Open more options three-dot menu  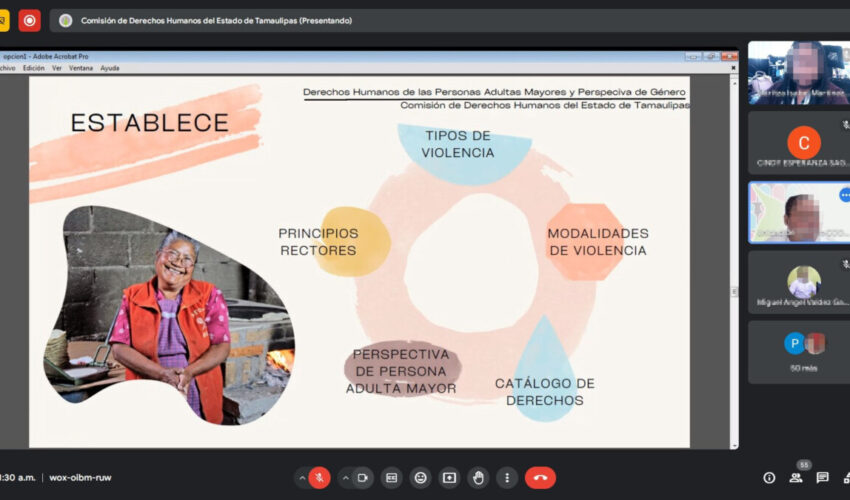[507, 478]
